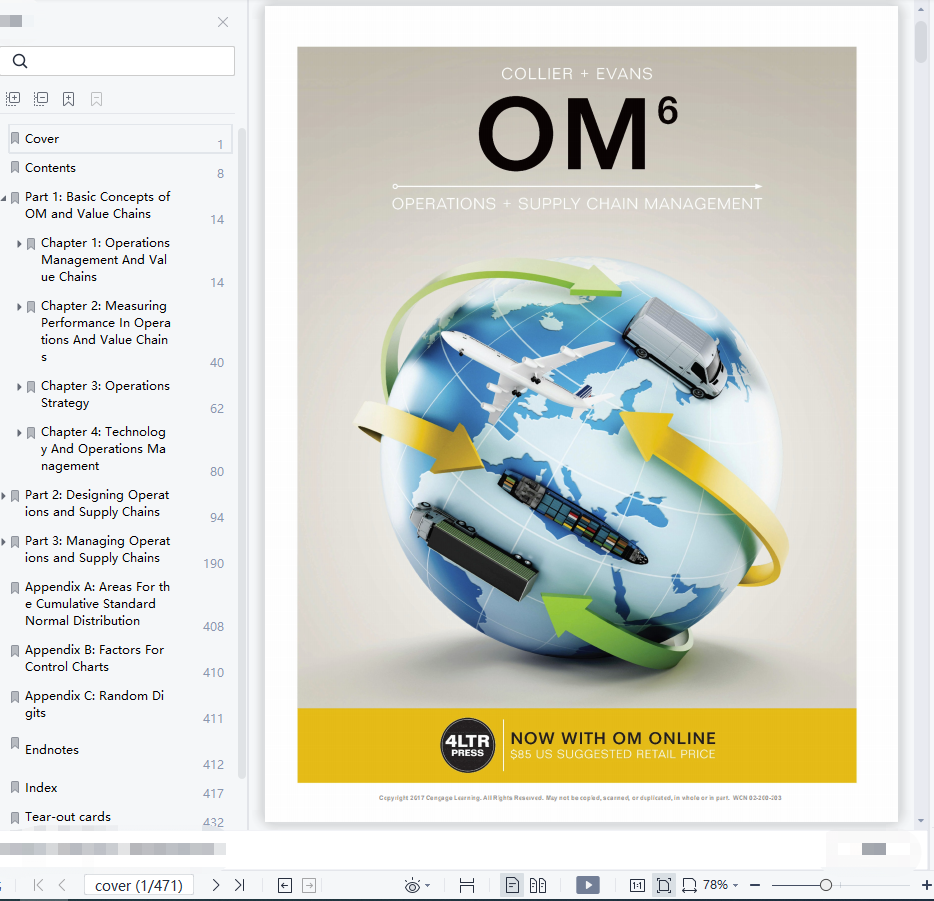Screen dimensions: 934x901
Task: Click page number 190 beside Part 3
Action: point(213,564)
